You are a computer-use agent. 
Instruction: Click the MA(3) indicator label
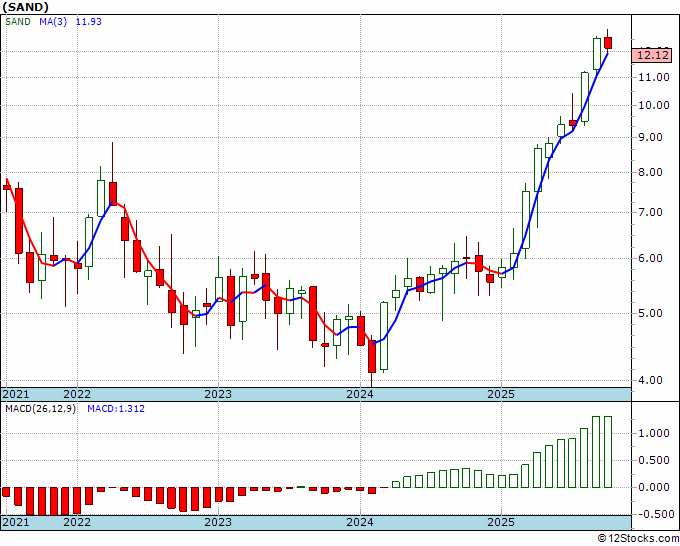coord(53,21)
